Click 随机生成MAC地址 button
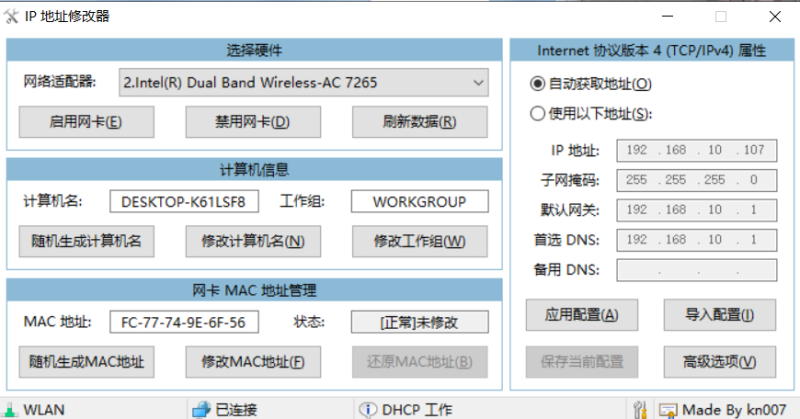Image resolution: width=800 pixels, height=419 pixels. point(86,361)
